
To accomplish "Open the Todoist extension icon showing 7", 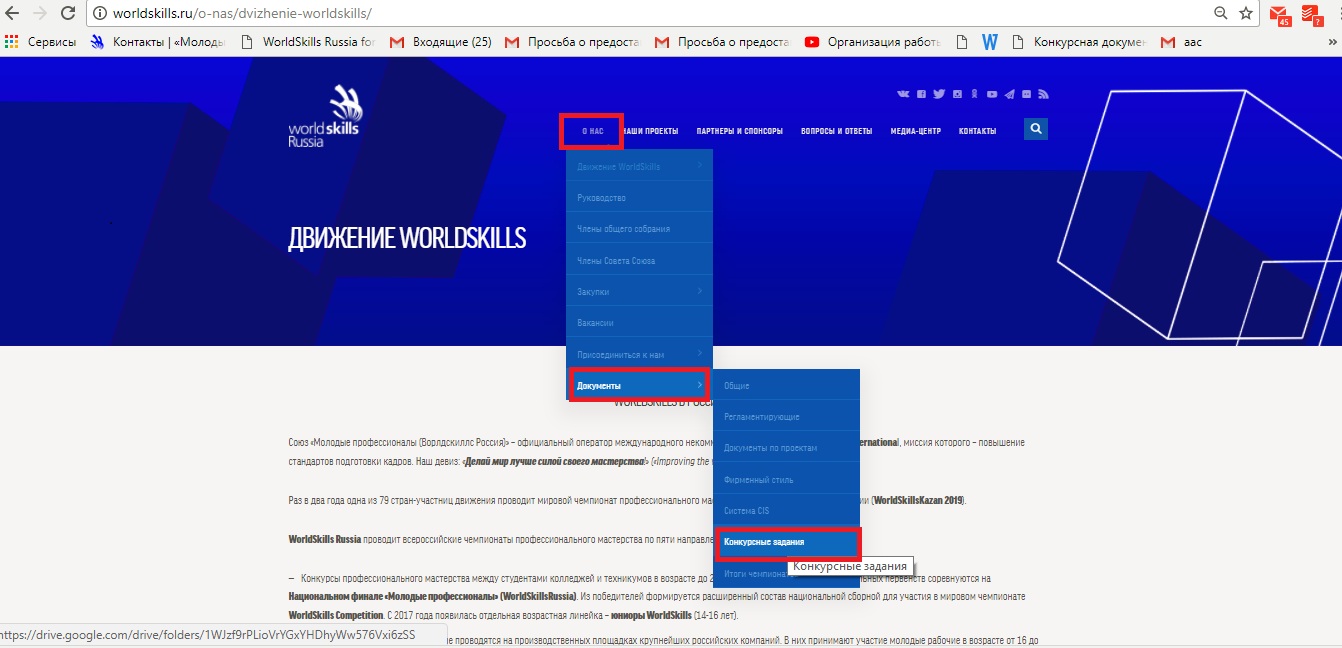I will 1311,15.
